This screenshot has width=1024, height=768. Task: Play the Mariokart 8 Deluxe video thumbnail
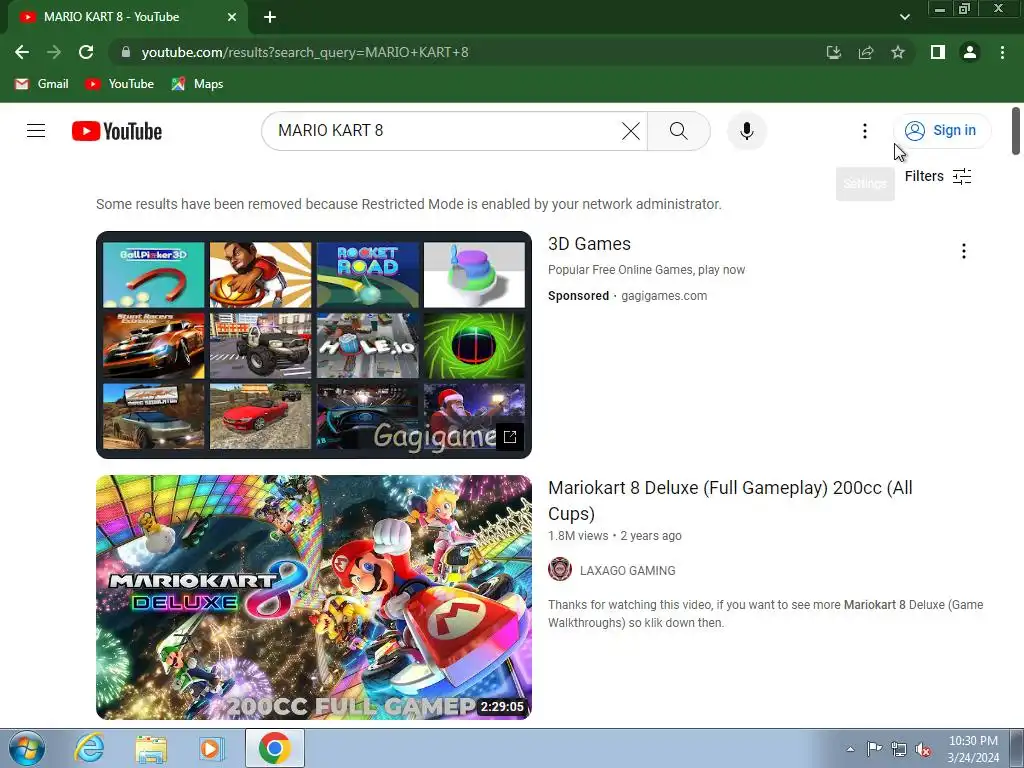coord(313,598)
